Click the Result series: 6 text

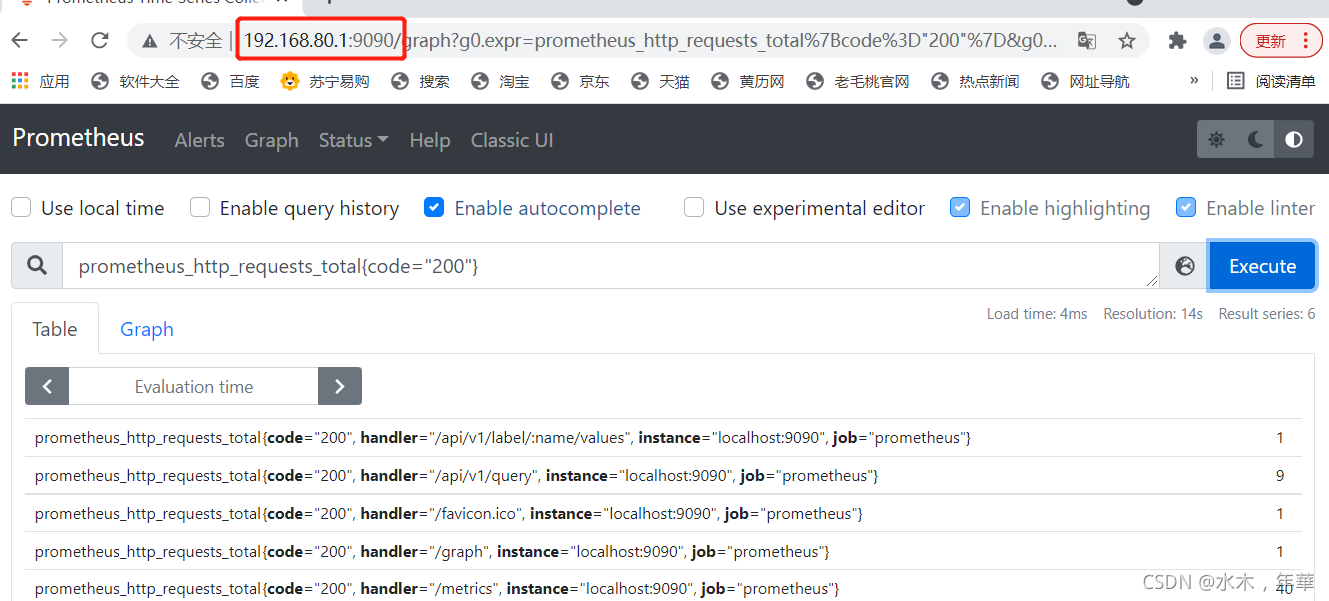[1267, 314]
